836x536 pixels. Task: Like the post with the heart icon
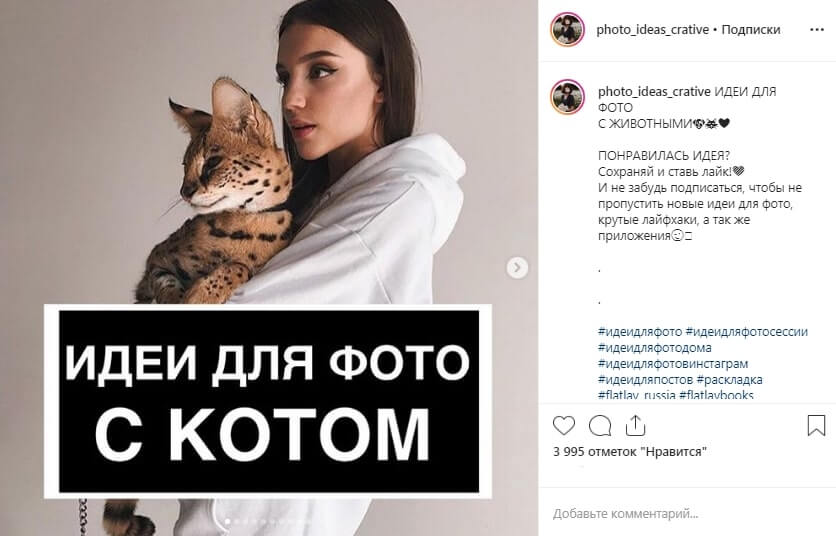[x=564, y=426]
